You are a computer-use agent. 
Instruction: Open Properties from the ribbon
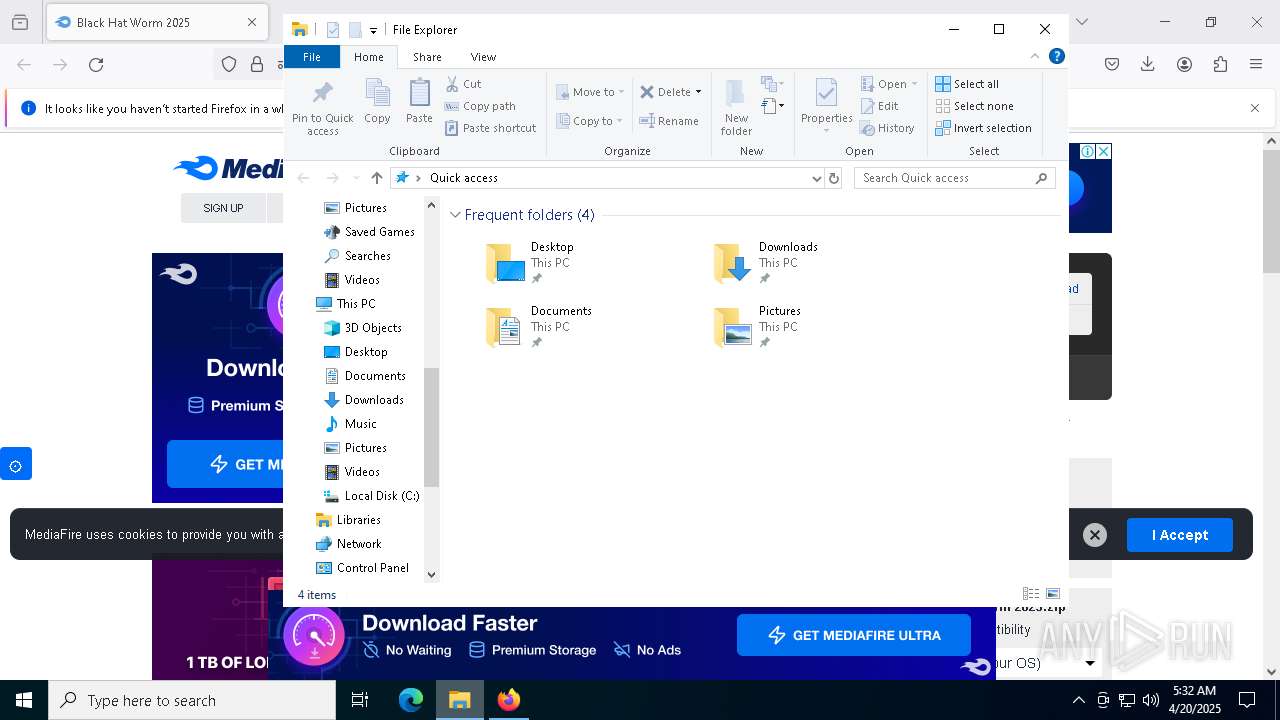click(826, 106)
